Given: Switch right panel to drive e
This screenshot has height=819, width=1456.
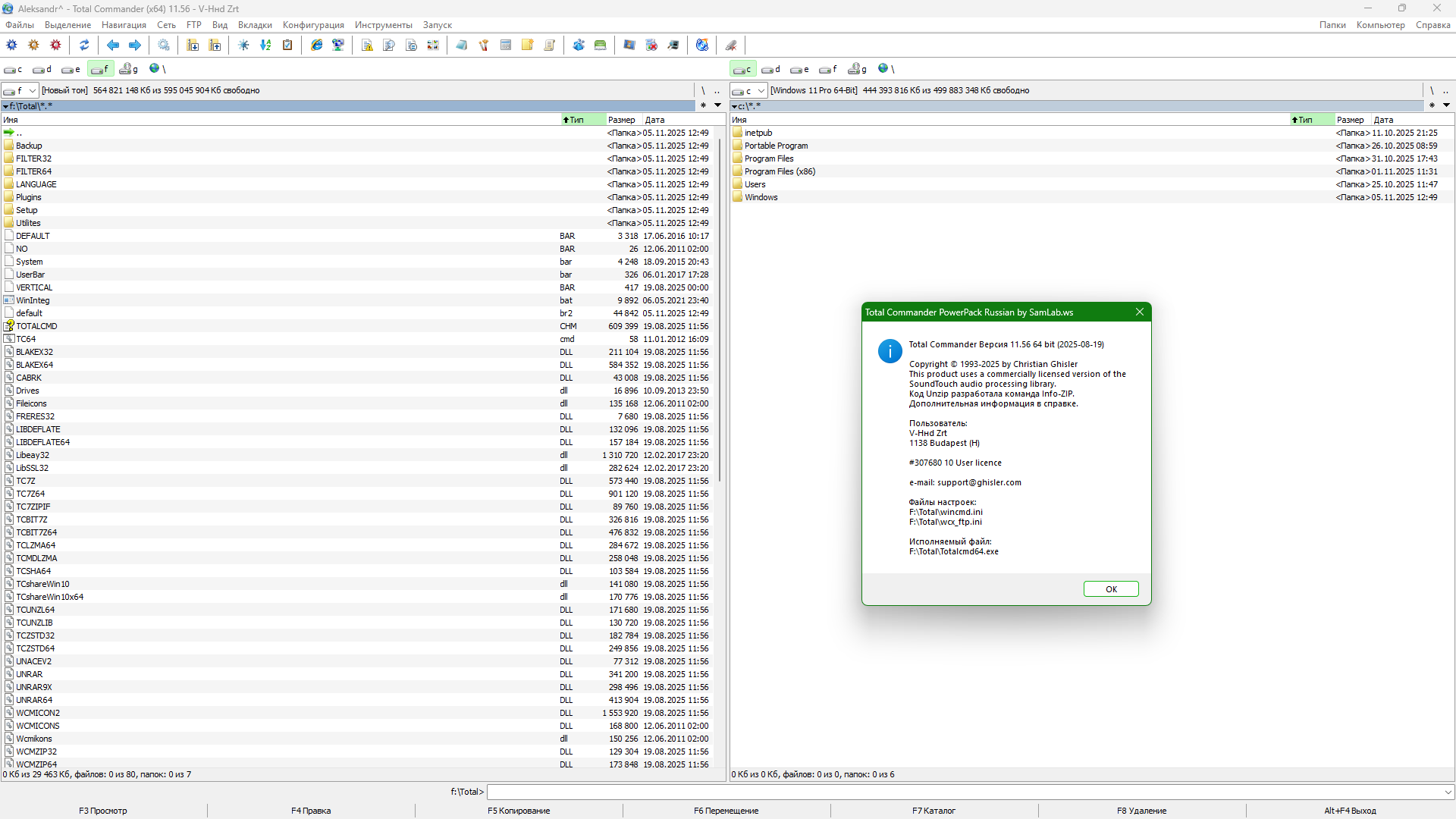Looking at the screenshot, I should pos(799,69).
